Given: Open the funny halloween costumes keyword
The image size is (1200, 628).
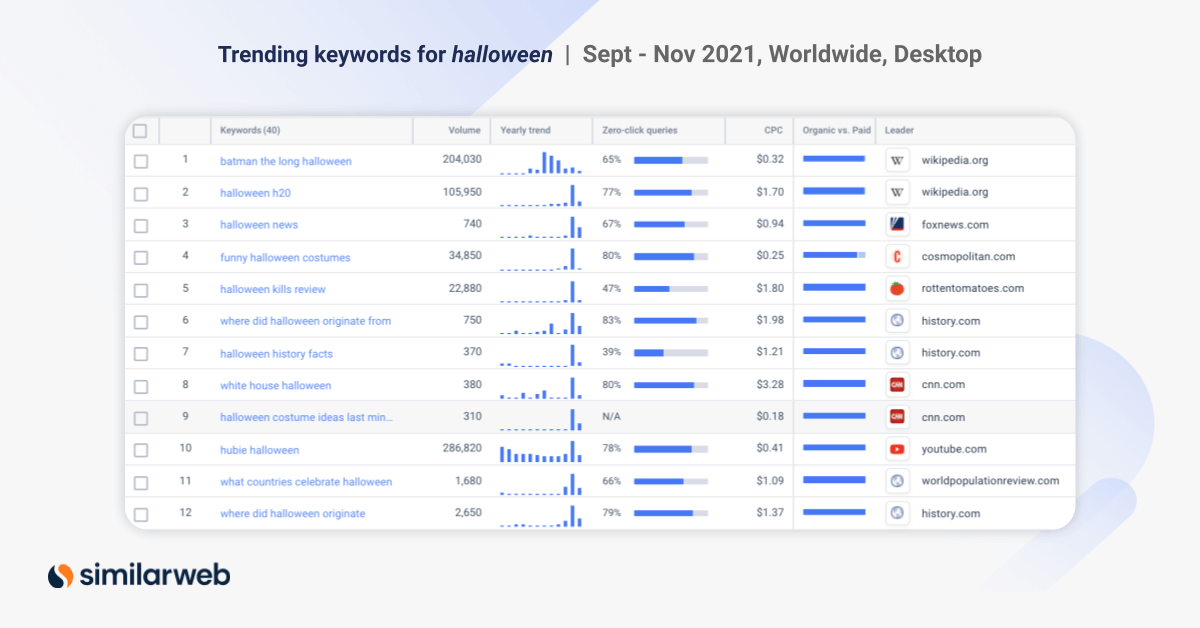Looking at the screenshot, I should [285, 257].
